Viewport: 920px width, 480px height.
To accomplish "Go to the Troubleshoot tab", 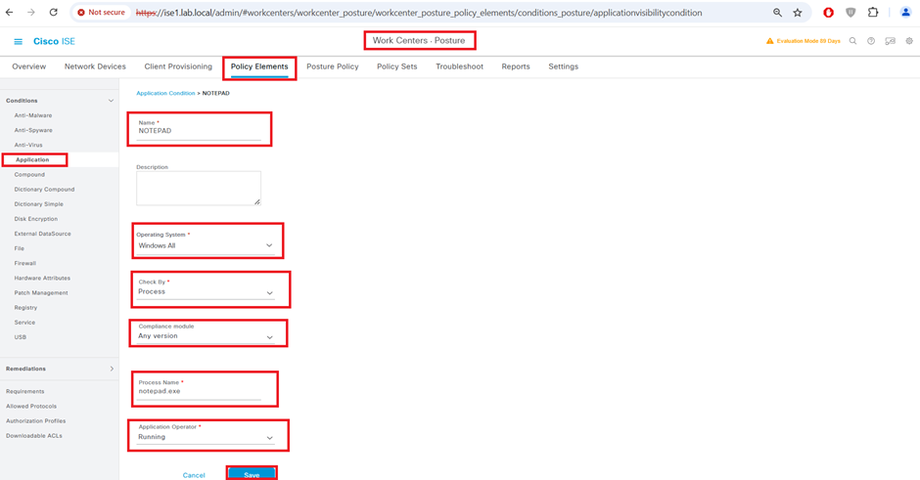I will coord(459,67).
